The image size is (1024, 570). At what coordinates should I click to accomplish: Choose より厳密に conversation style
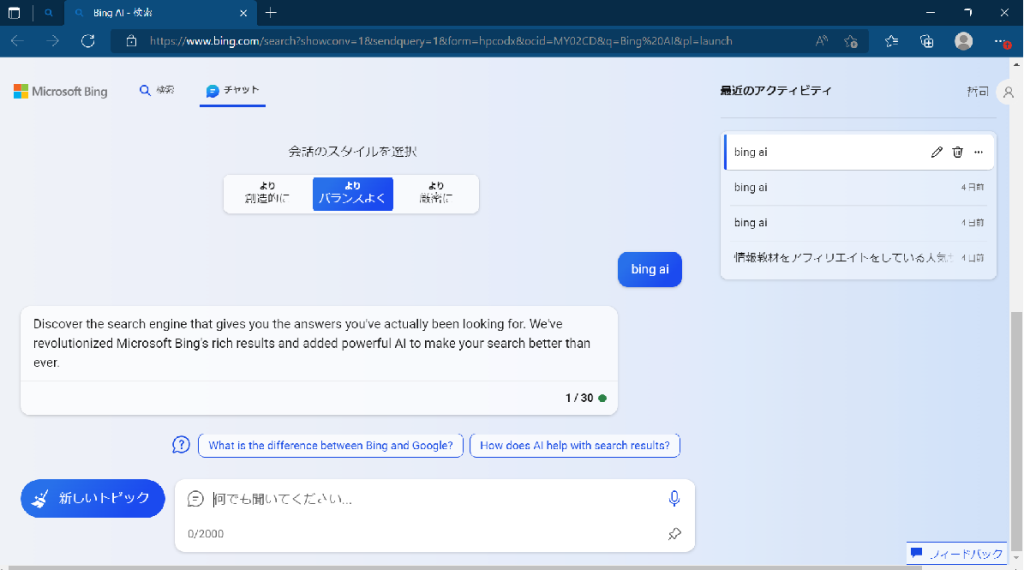point(436,193)
